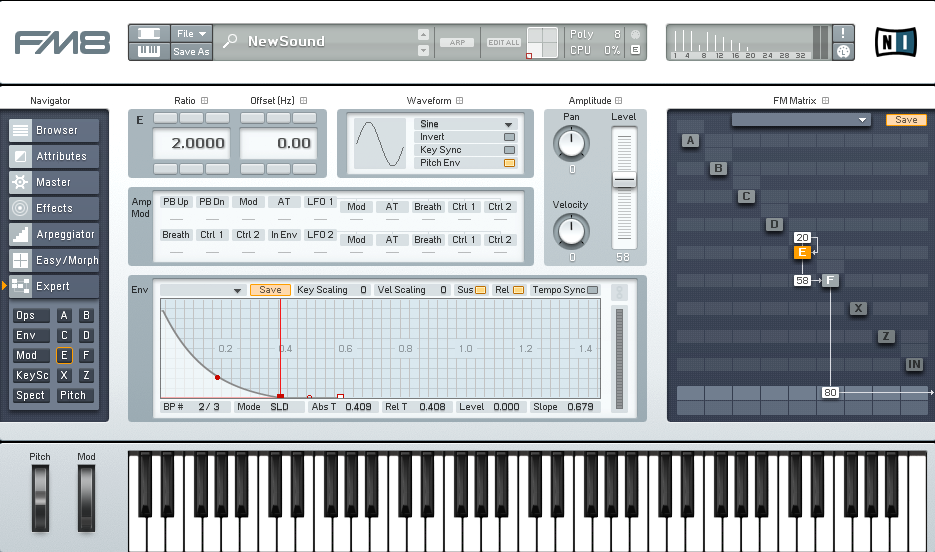Open the KeySc expert tab

pyautogui.click(x=31, y=376)
